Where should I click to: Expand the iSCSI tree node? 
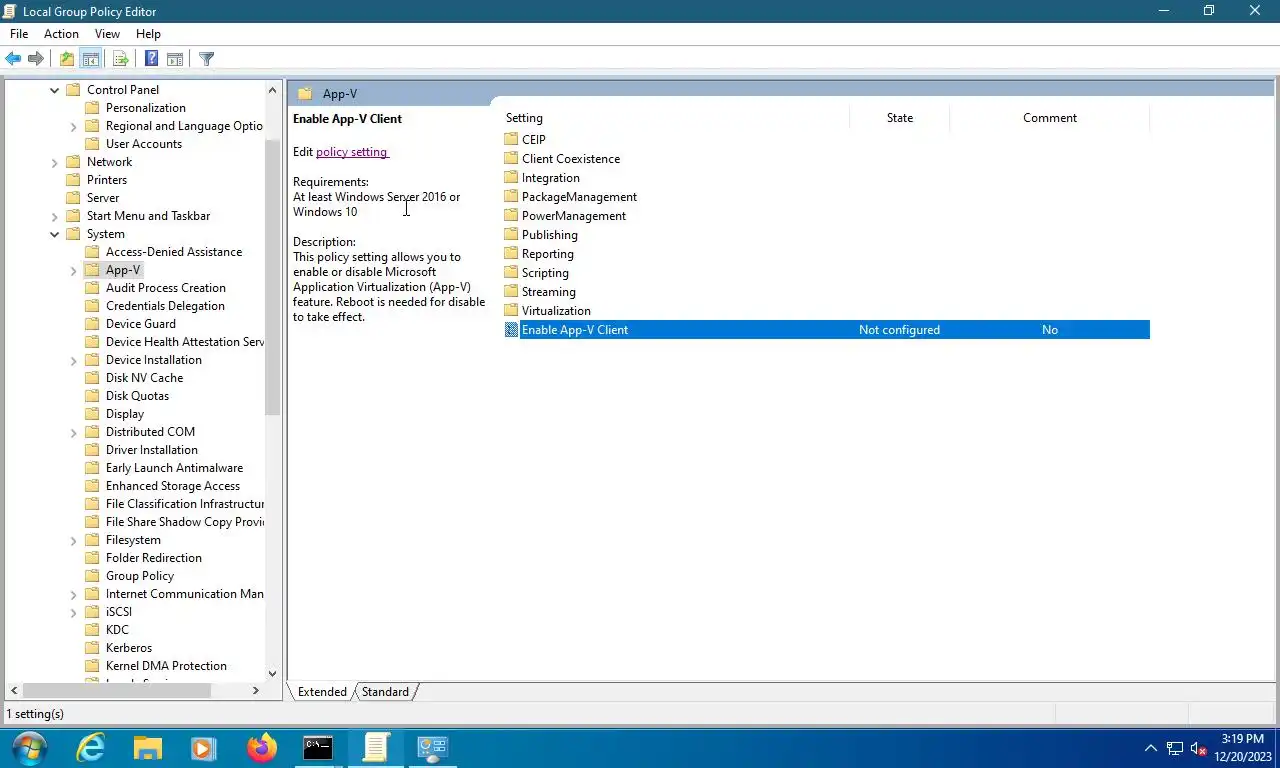(x=74, y=612)
